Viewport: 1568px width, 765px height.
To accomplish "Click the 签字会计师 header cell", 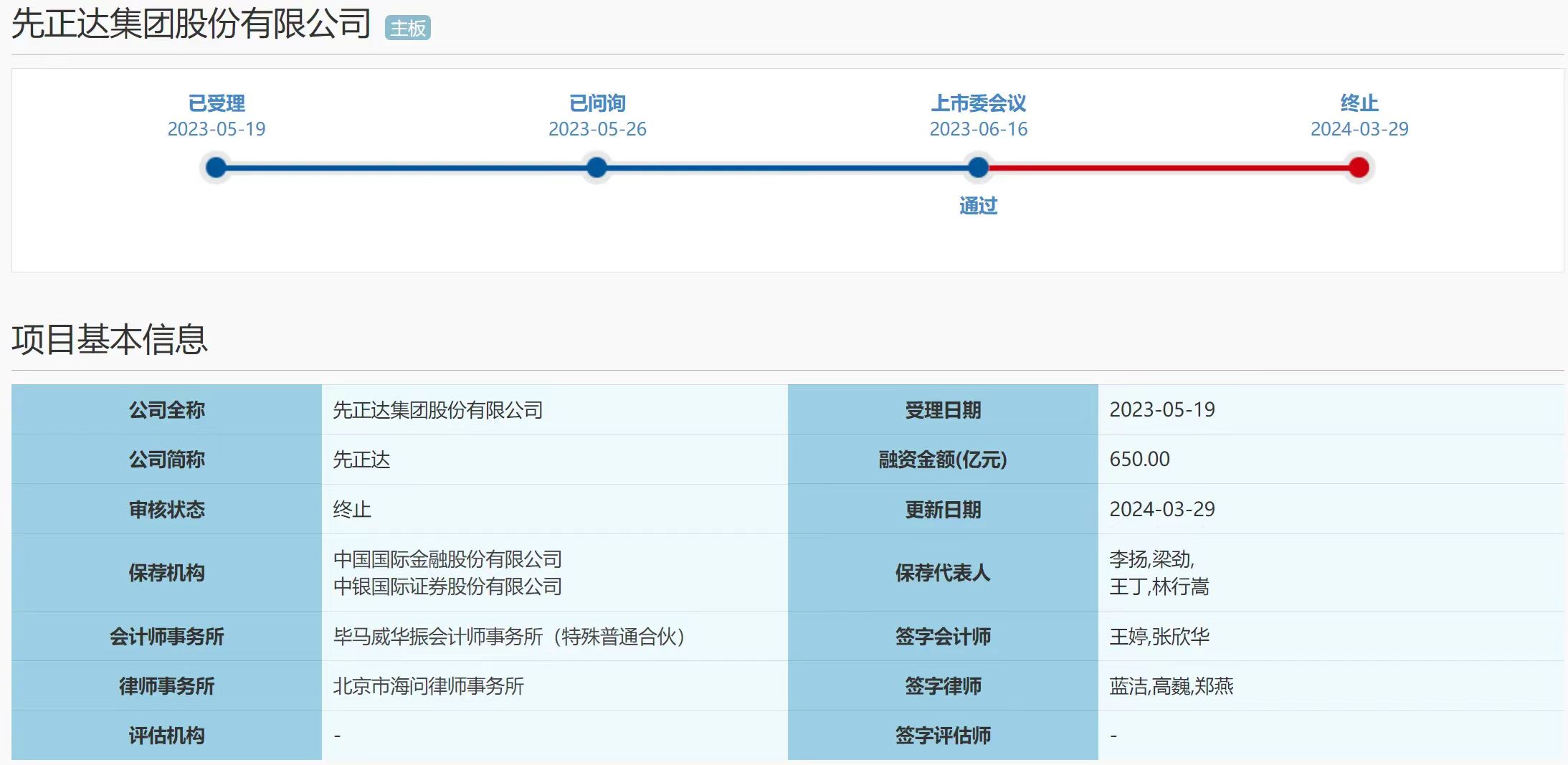I will (x=943, y=636).
